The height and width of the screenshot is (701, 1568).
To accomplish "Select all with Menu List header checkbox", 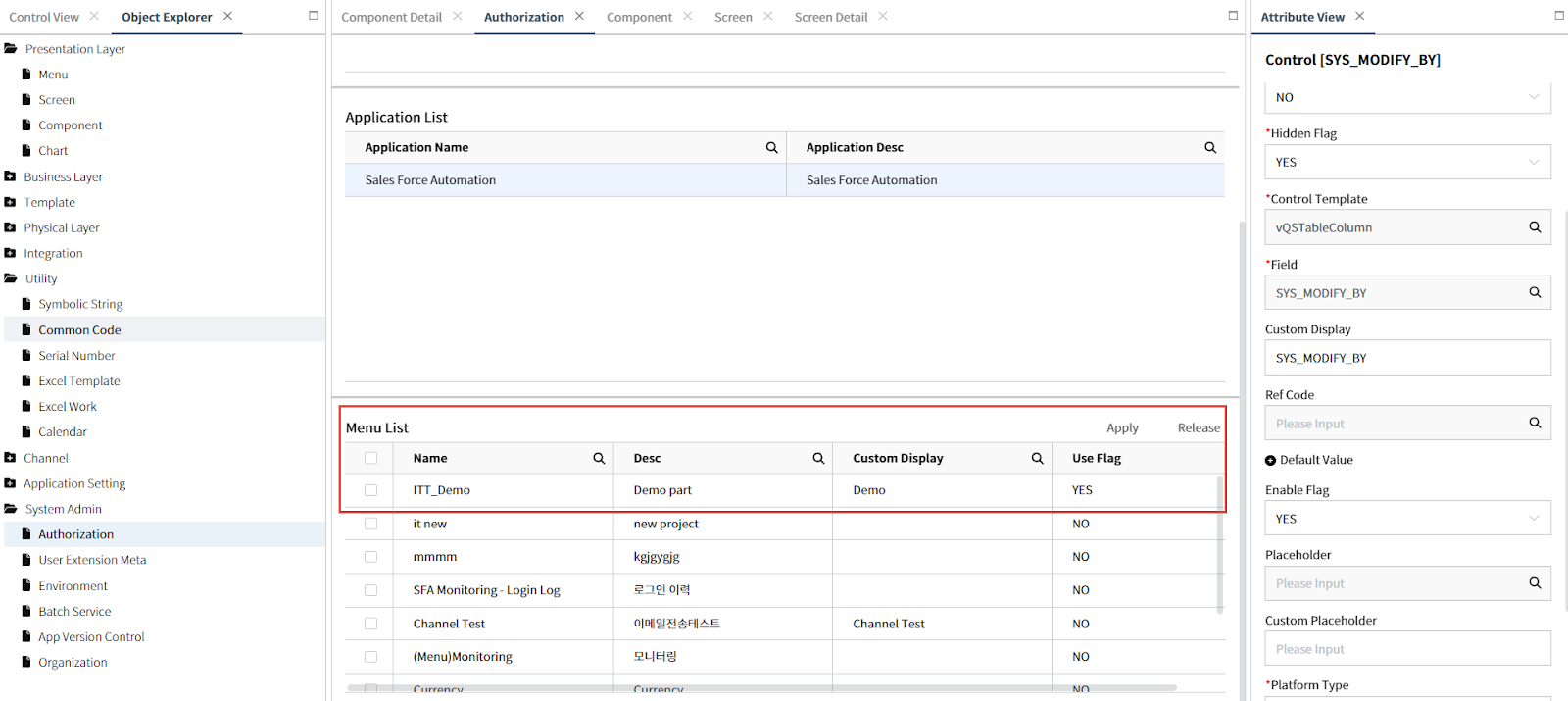I will 370,458.
